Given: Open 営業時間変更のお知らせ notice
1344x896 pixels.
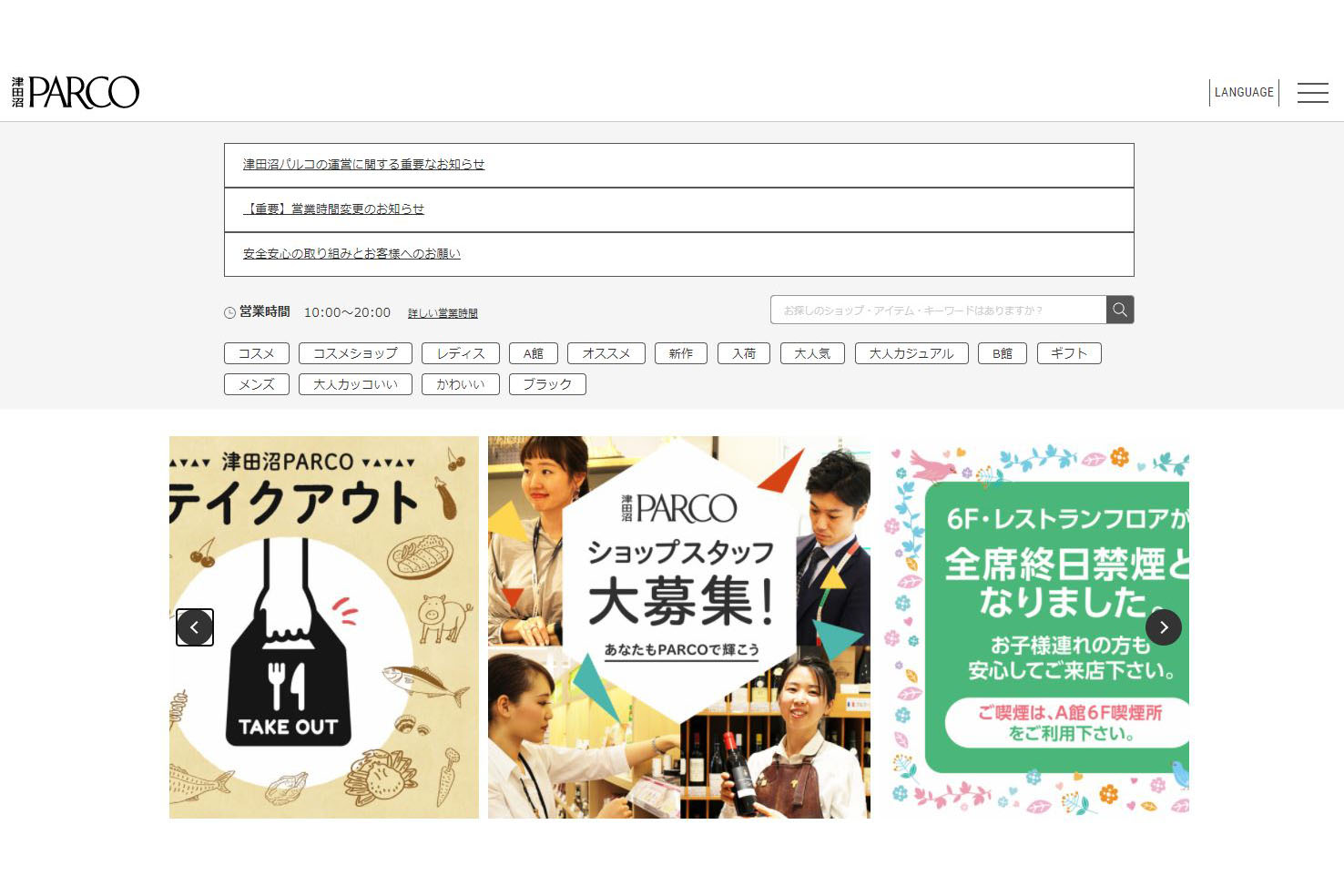Looking at the screenshot, I should pyautogui.click(x=333, y=209).
